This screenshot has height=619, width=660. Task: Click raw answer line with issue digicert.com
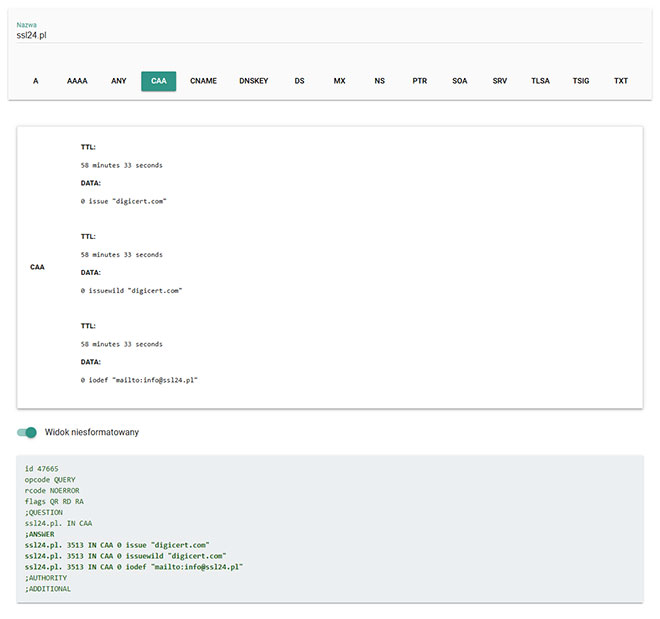click(117, 545)
